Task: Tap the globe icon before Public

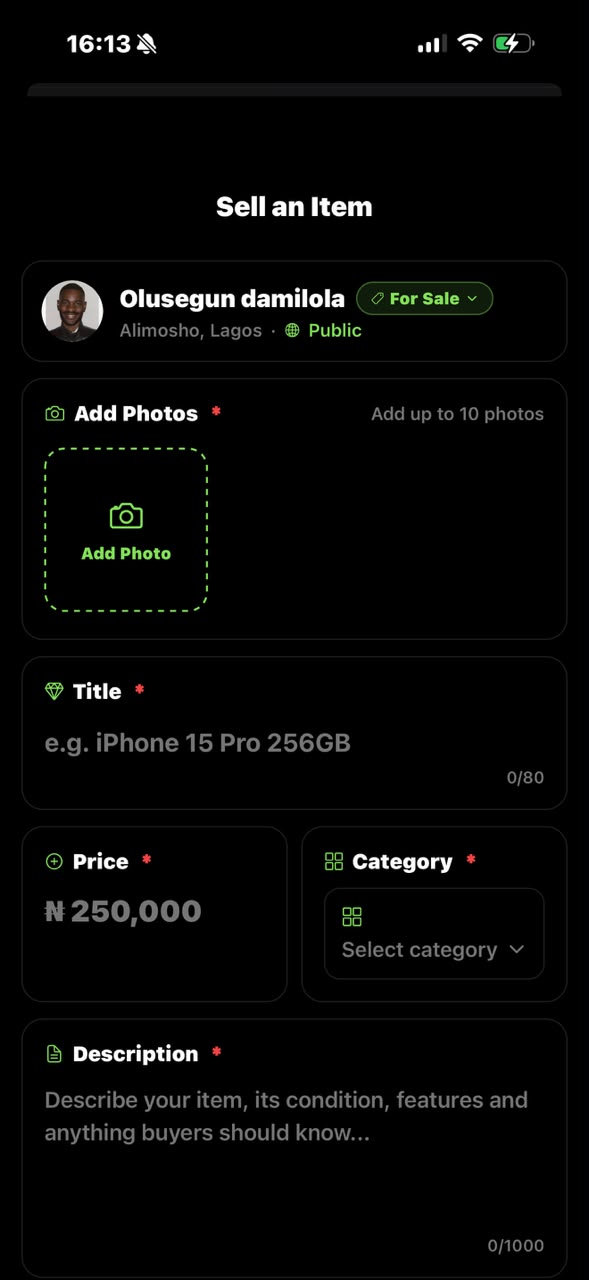Action: point(292,331)
